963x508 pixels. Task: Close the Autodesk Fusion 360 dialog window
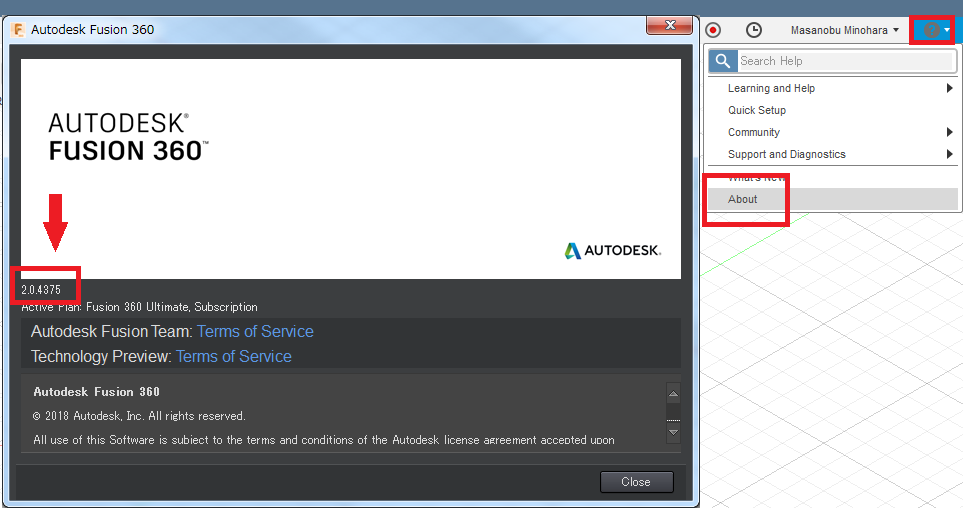tap(669, 25)
